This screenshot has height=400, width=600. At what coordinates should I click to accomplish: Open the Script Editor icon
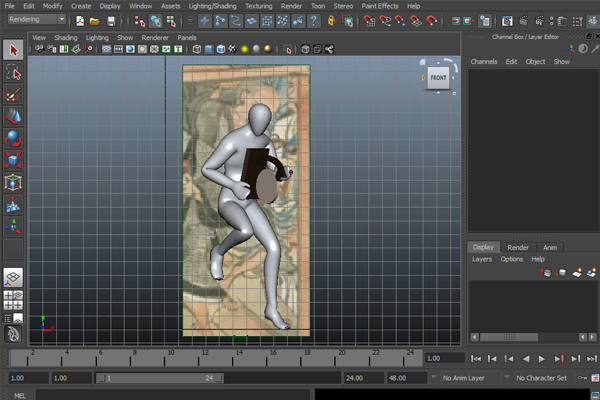[595, 395]
